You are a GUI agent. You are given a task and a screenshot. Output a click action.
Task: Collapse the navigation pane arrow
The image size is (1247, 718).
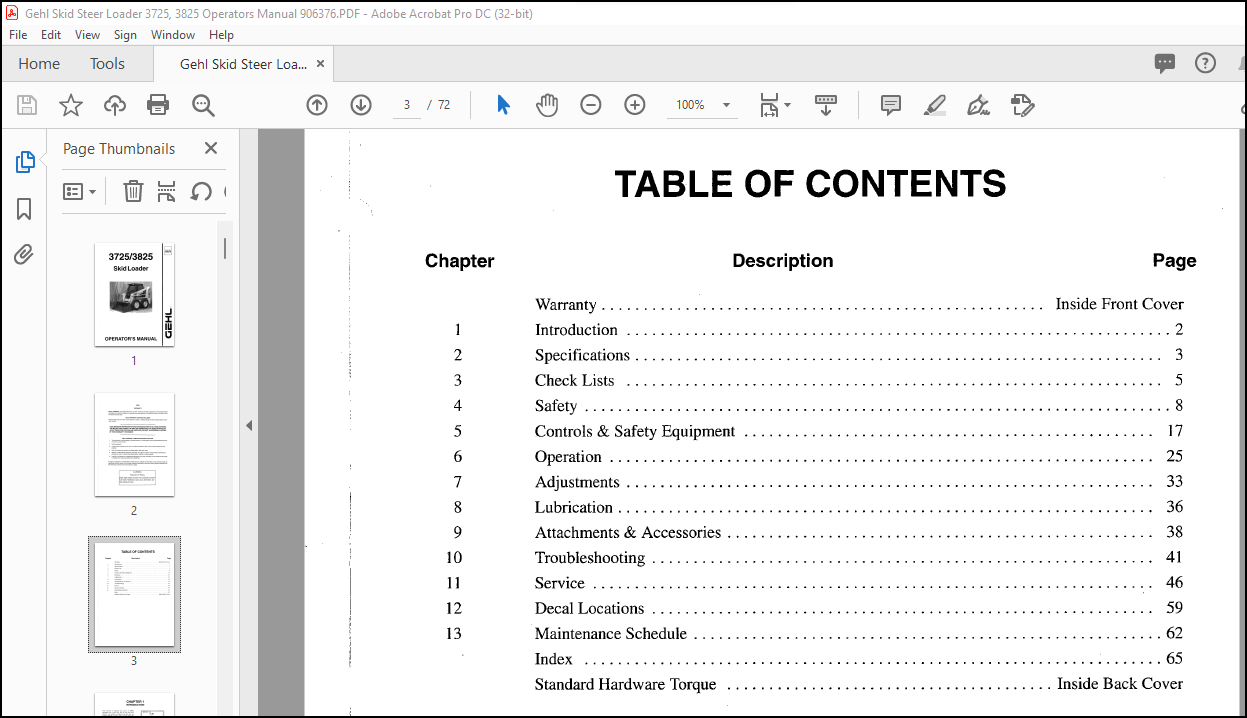pos(249,425)
